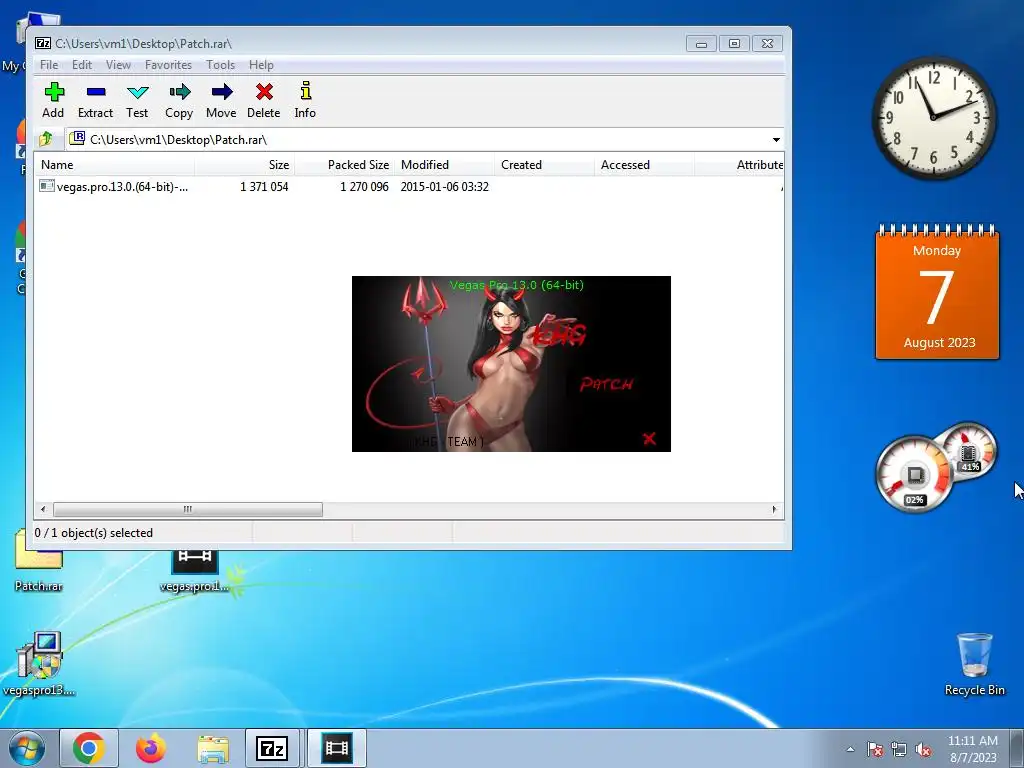Click the scrollbar left arrow
Viewport: 1024px width, 768px height.
point(43,509)
